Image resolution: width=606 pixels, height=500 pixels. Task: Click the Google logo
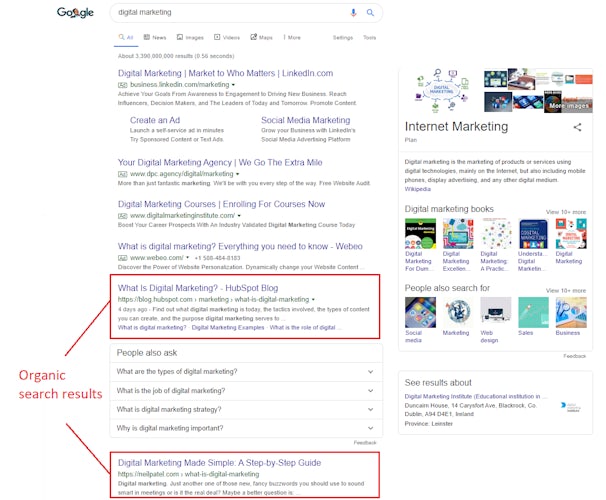coord(75,13)
